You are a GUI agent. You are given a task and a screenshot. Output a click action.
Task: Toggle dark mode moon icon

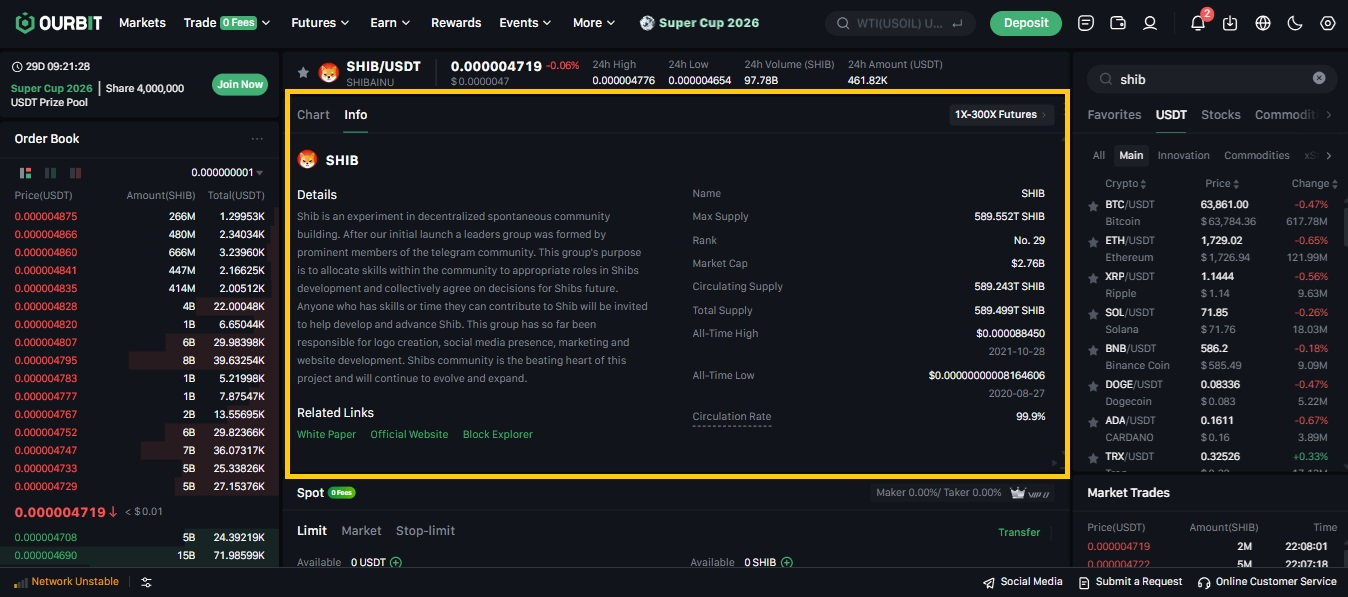1295,22
